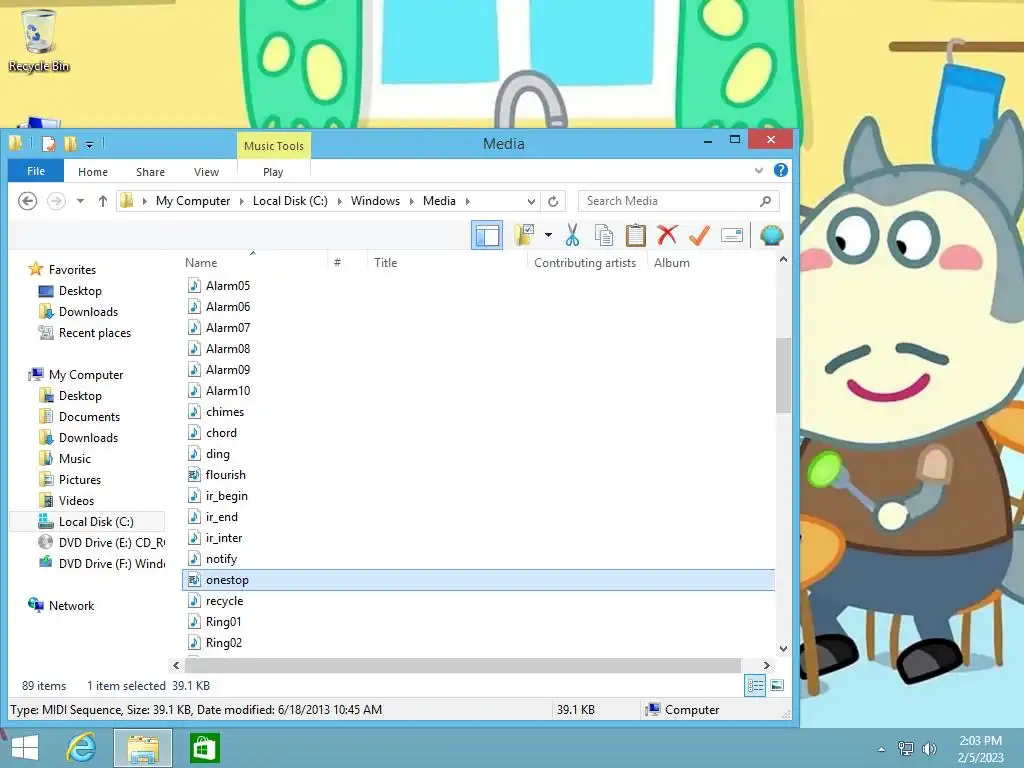The image size is (1024, 768).
Task: Switch to the Home ribbon tab
Action: tap(93, 172)
